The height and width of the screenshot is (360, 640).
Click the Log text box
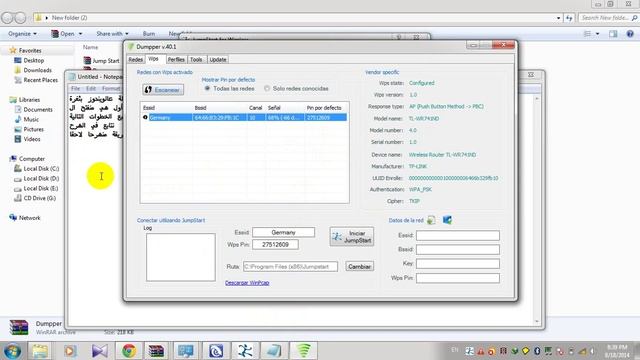(x=181, y=257)
